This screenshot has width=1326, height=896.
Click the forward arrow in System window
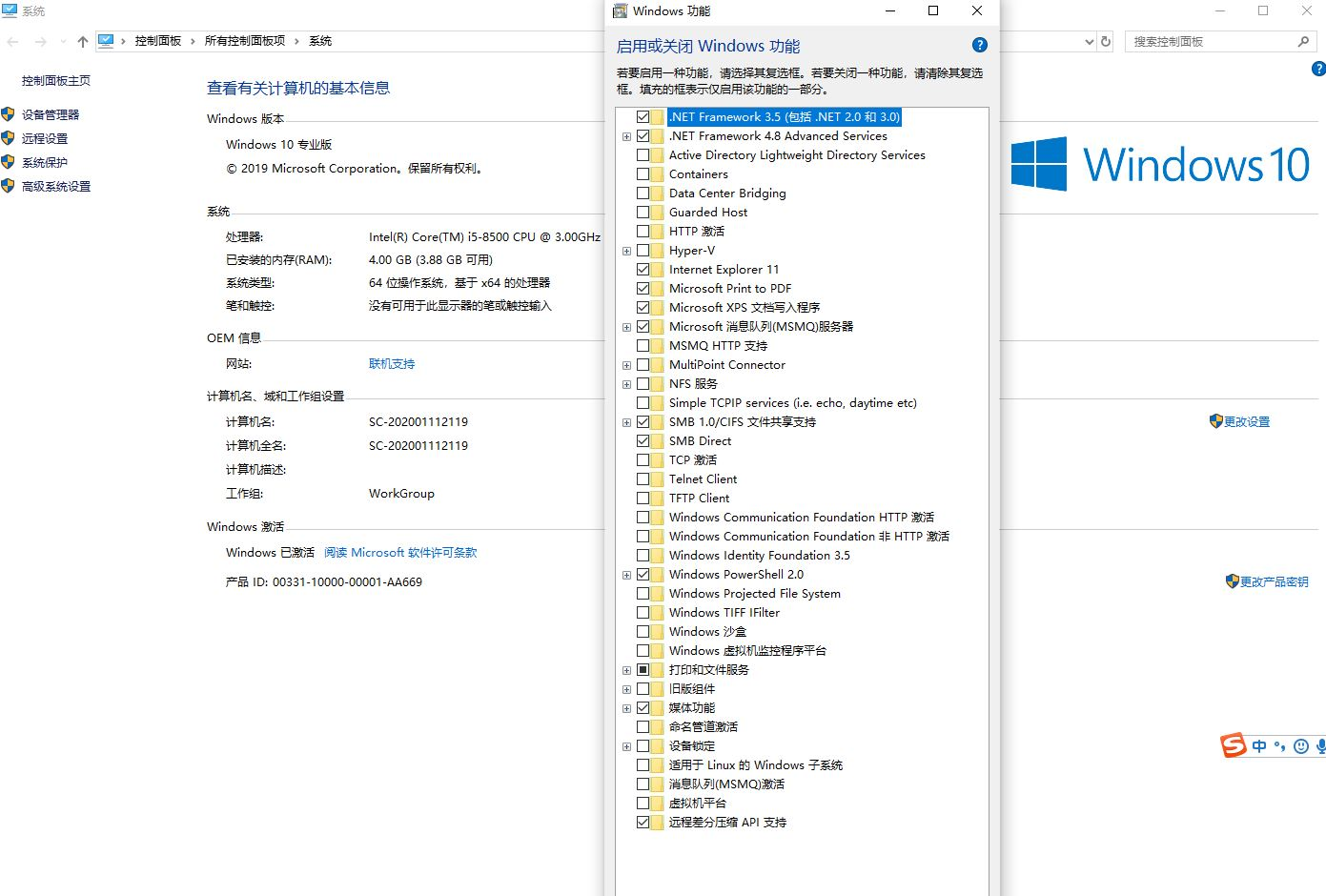(40, 41)
